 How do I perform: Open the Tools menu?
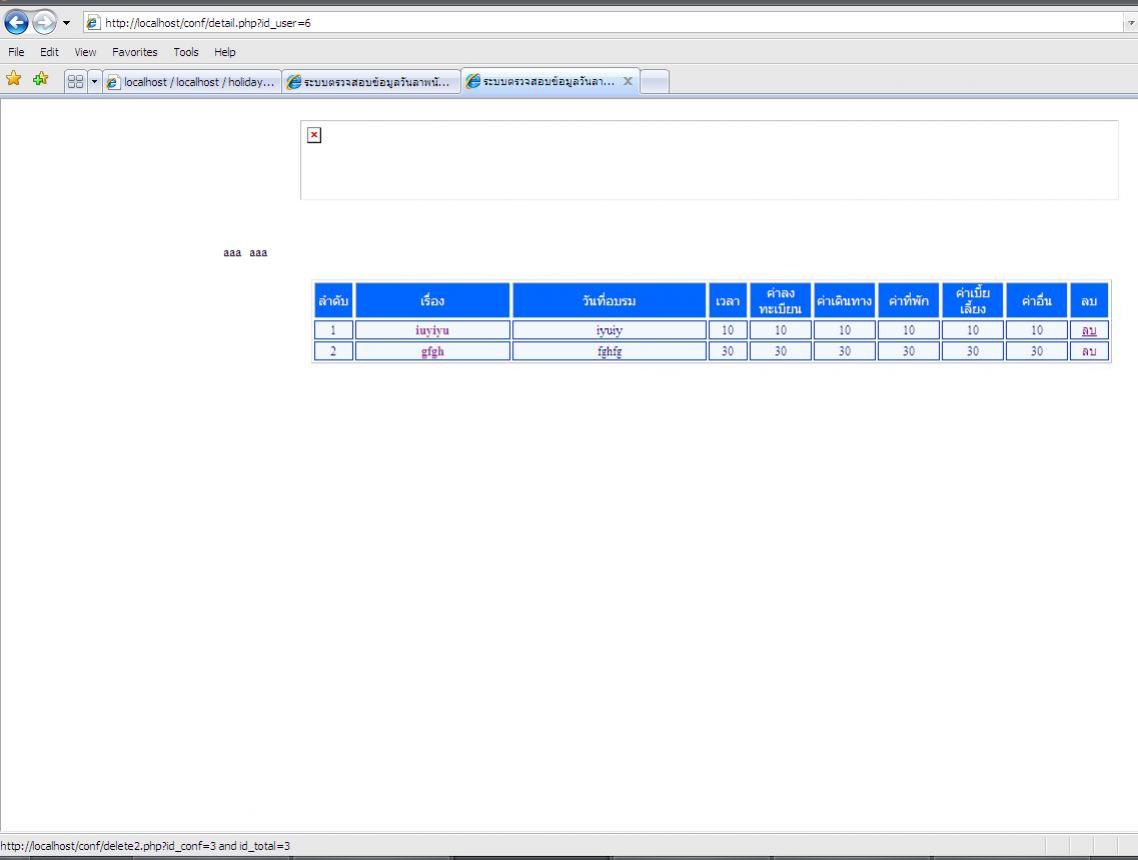click(186, 52)
